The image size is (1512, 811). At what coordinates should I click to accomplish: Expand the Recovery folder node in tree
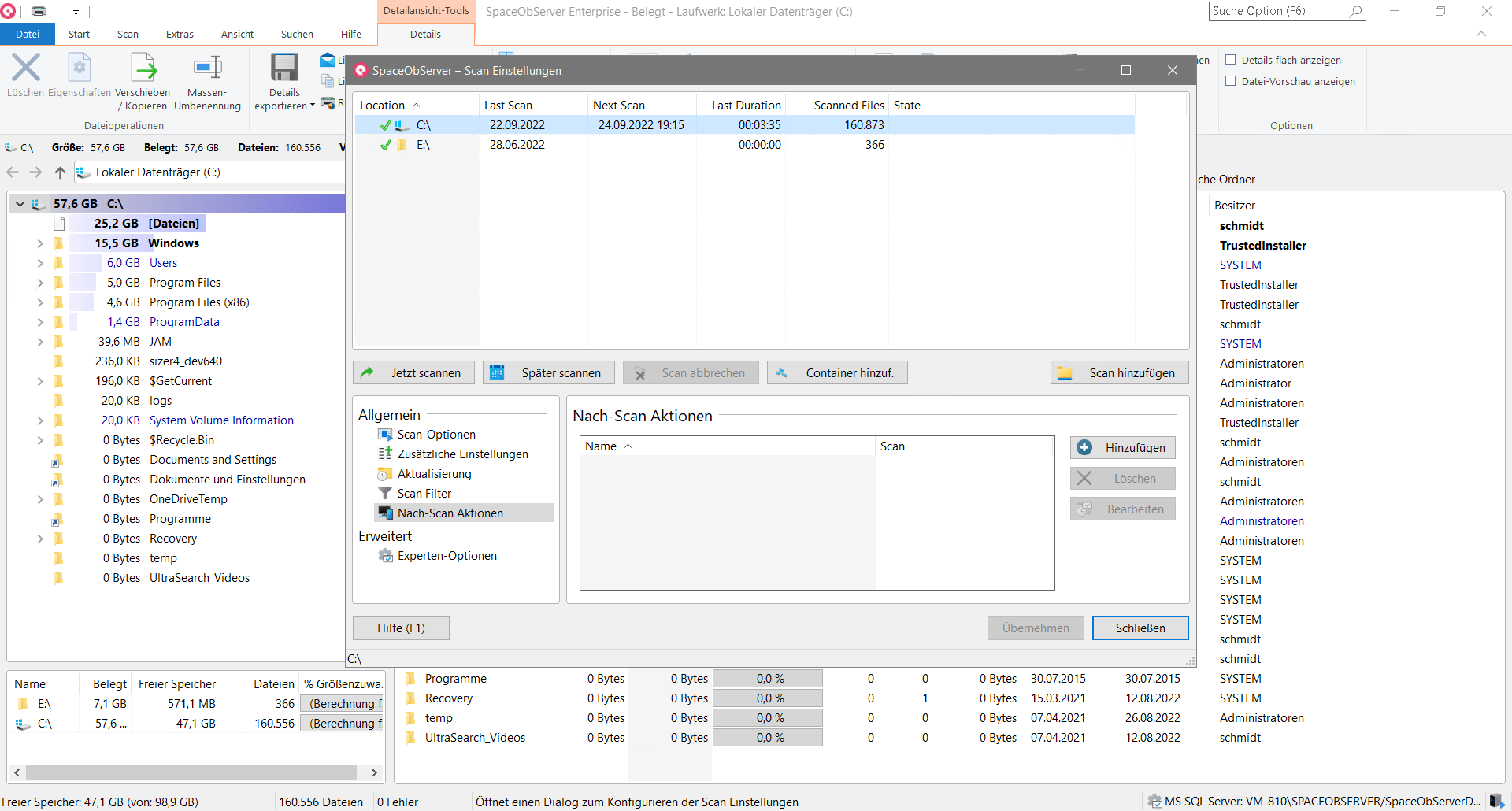click(x=40, y=539)
